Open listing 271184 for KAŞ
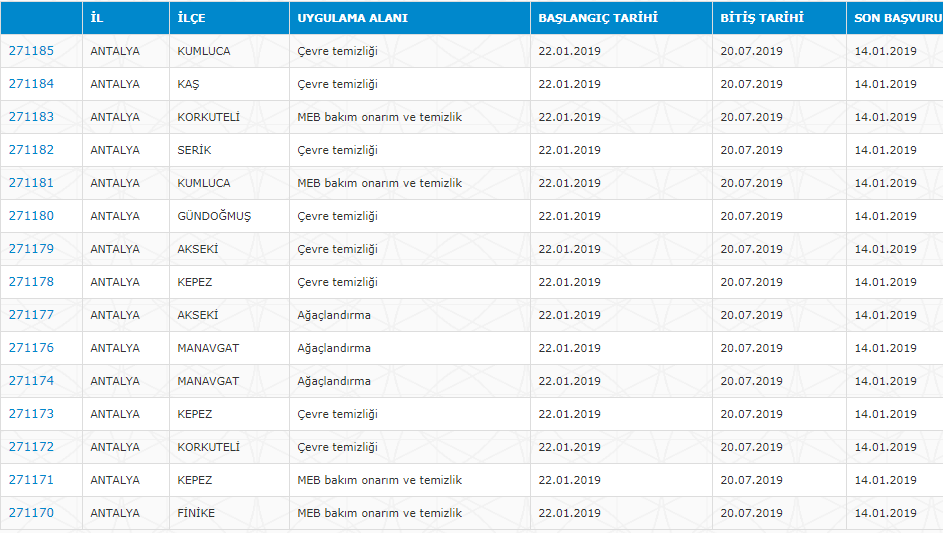Viewport: 943px width, 533px height. coord(31,84)
